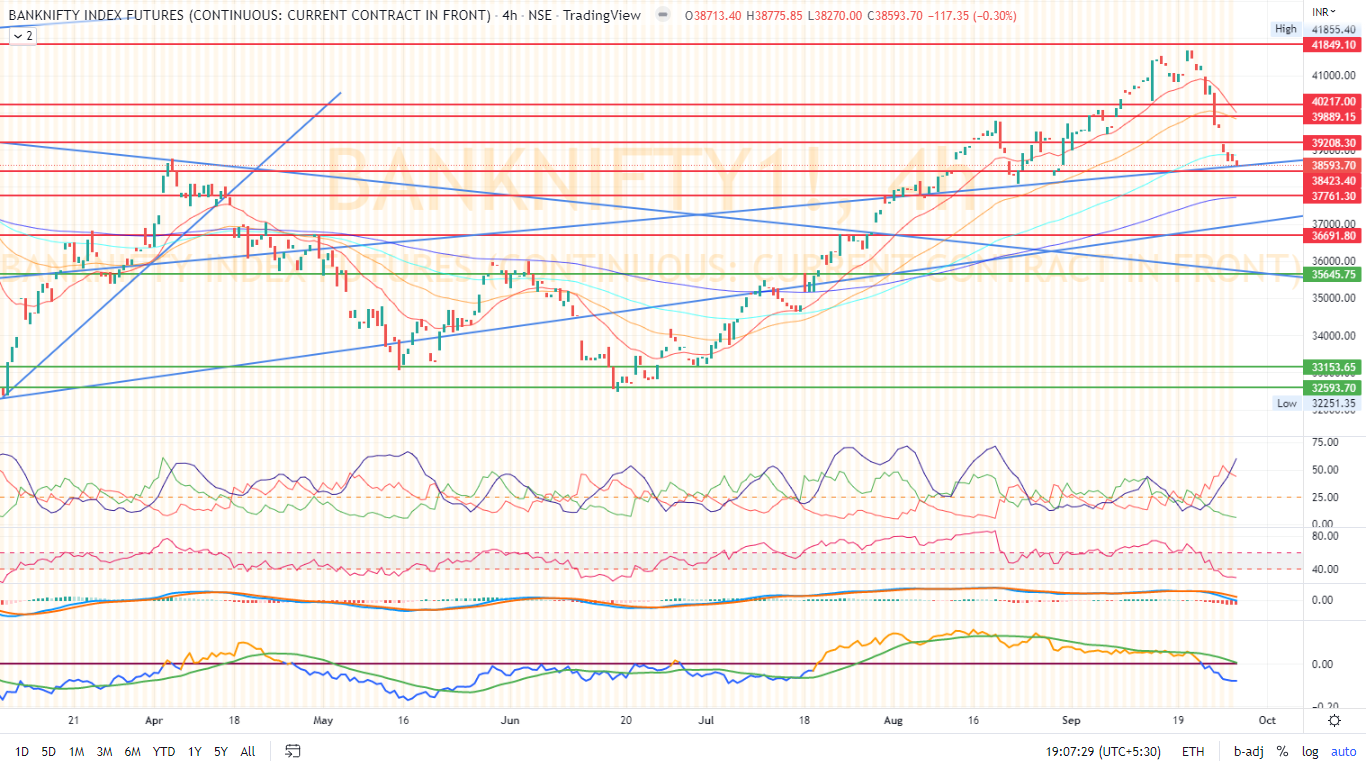Click the Jul label on time axis

pyautogui.click(x=706, y=719)
